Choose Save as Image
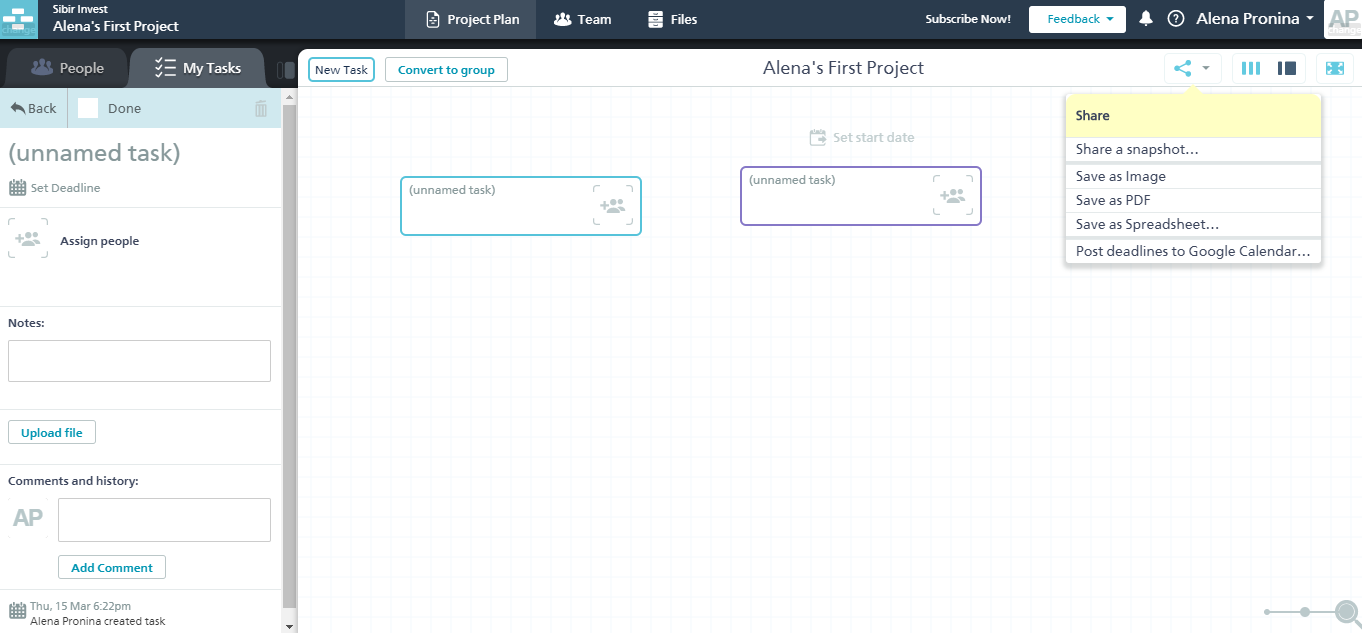Screen dimensions: 1362x633 1193,176
